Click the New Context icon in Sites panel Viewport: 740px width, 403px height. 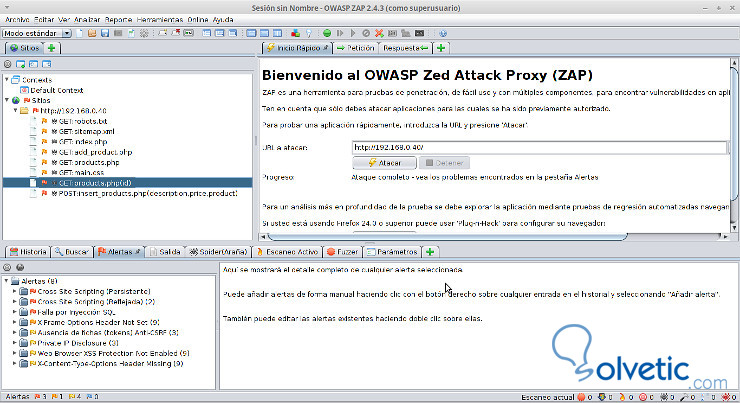coord(20,64)
